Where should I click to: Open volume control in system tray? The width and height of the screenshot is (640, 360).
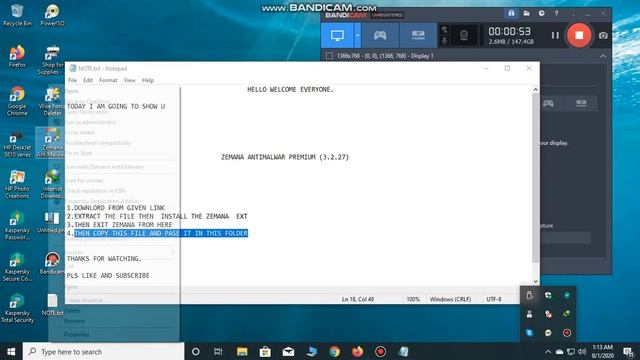pos(582,351)
